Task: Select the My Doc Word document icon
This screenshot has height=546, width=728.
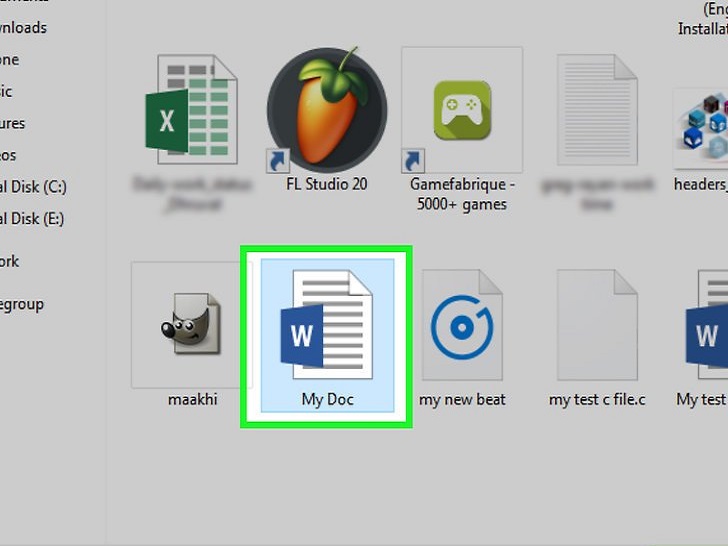Action: point(327,325)
